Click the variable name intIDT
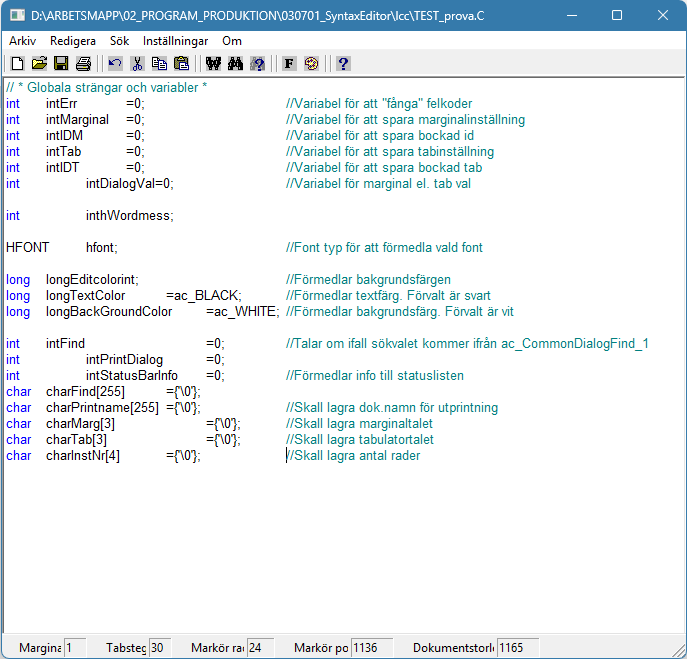The image size is (687, 659). 63,168
